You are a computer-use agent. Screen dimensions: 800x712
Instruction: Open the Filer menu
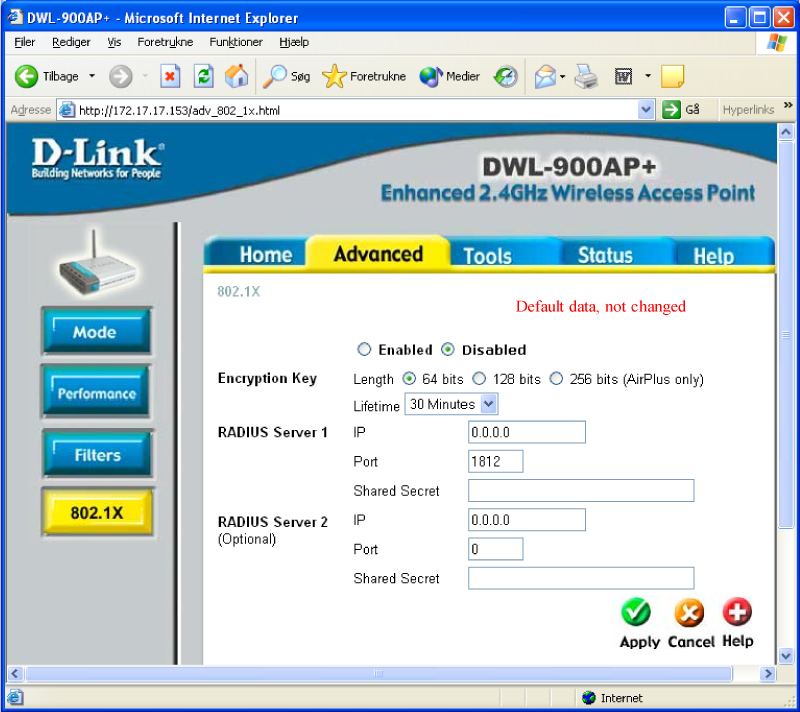(24, 42)
